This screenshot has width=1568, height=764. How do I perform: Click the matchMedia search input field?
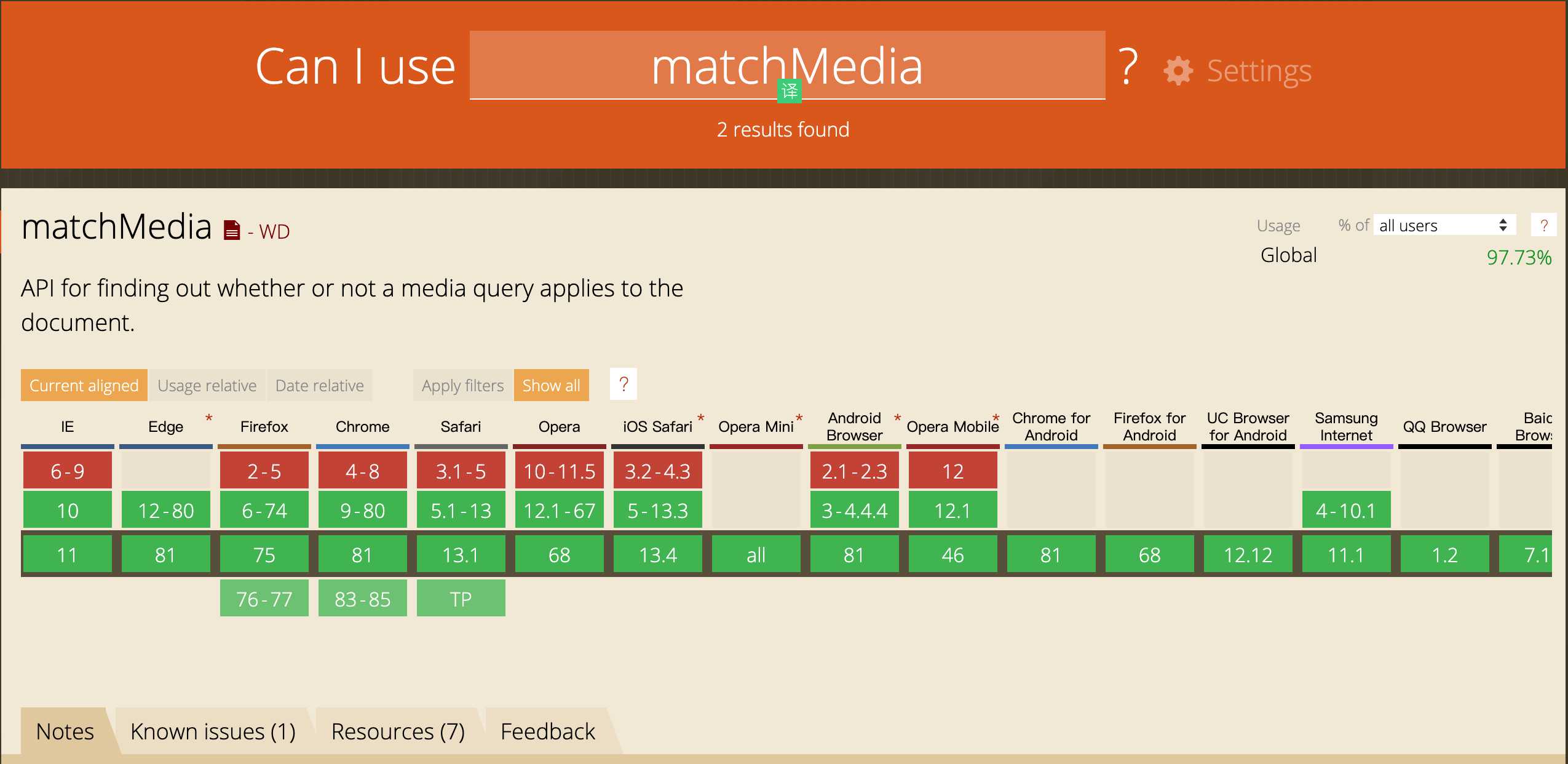pos(788,65)
